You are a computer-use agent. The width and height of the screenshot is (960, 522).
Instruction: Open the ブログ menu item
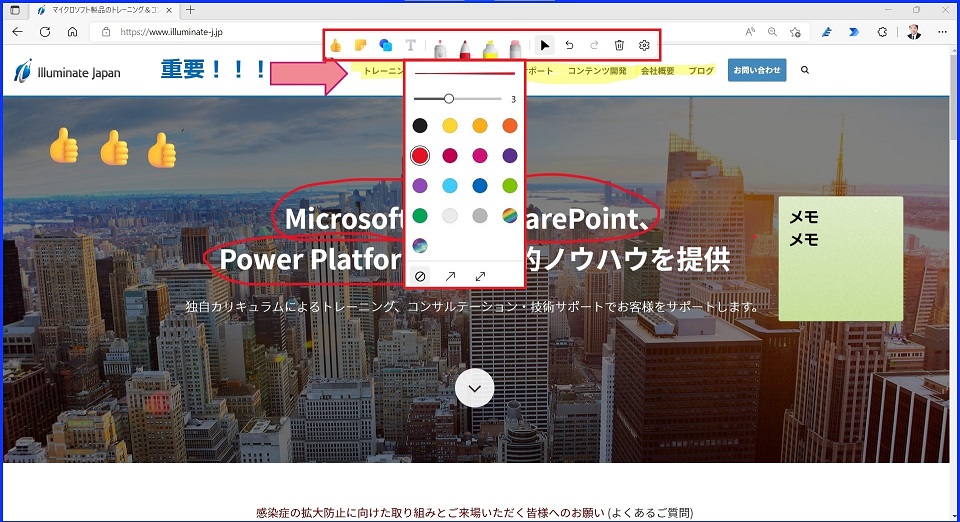pyautogui.click(x=701, y=71)
